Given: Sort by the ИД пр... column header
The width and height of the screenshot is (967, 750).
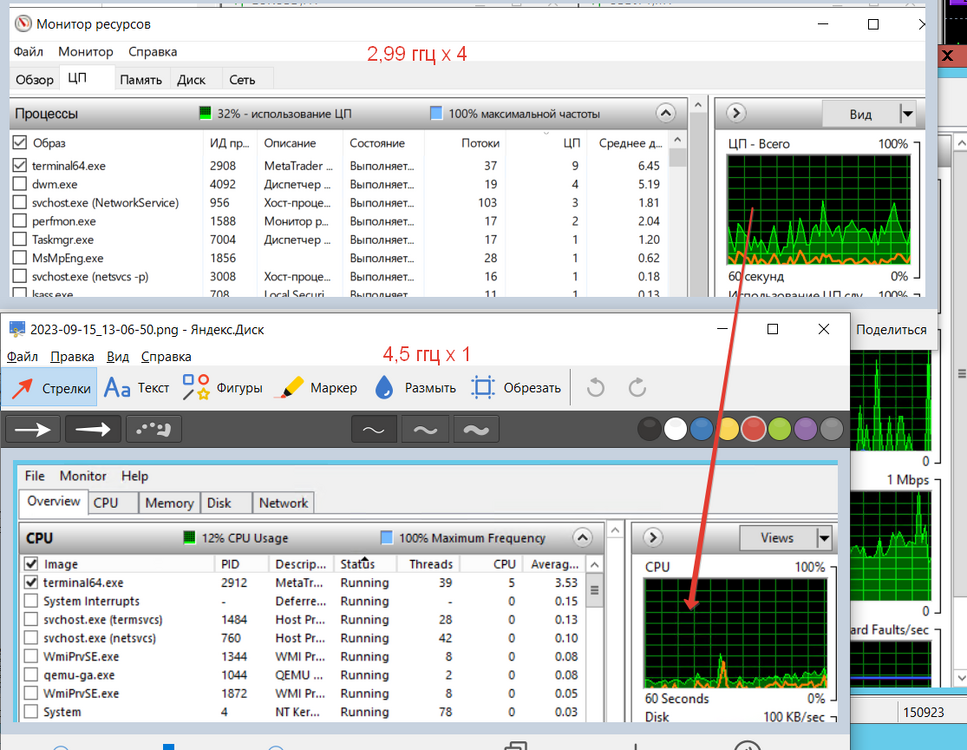Looking at the screenshot, I should tap(230, 143).
